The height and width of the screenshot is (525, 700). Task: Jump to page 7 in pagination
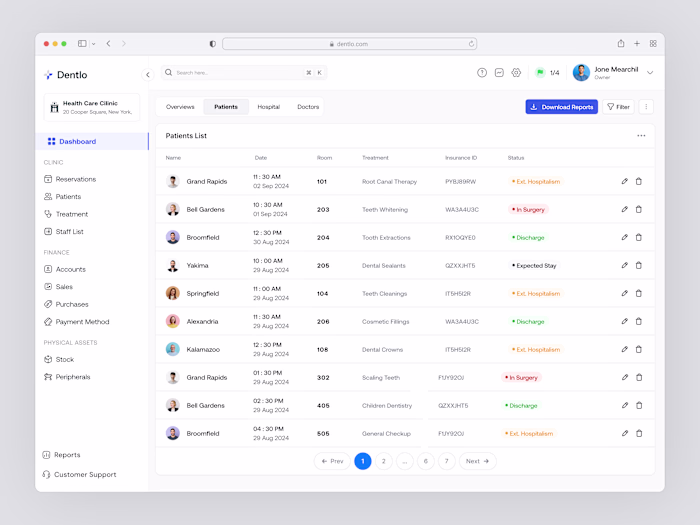point(446,461)
